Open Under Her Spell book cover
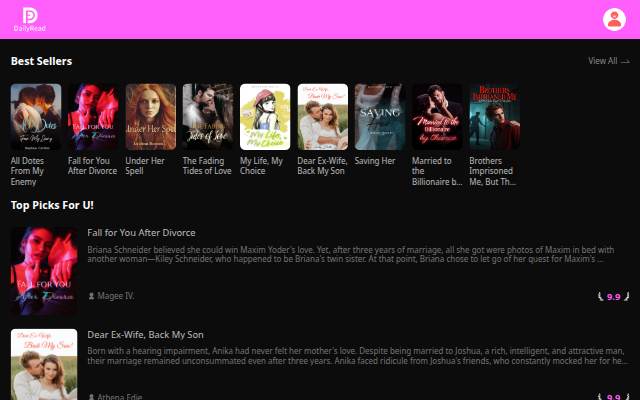The width and height of the screenshot is (640, 400). pos(151,117)
